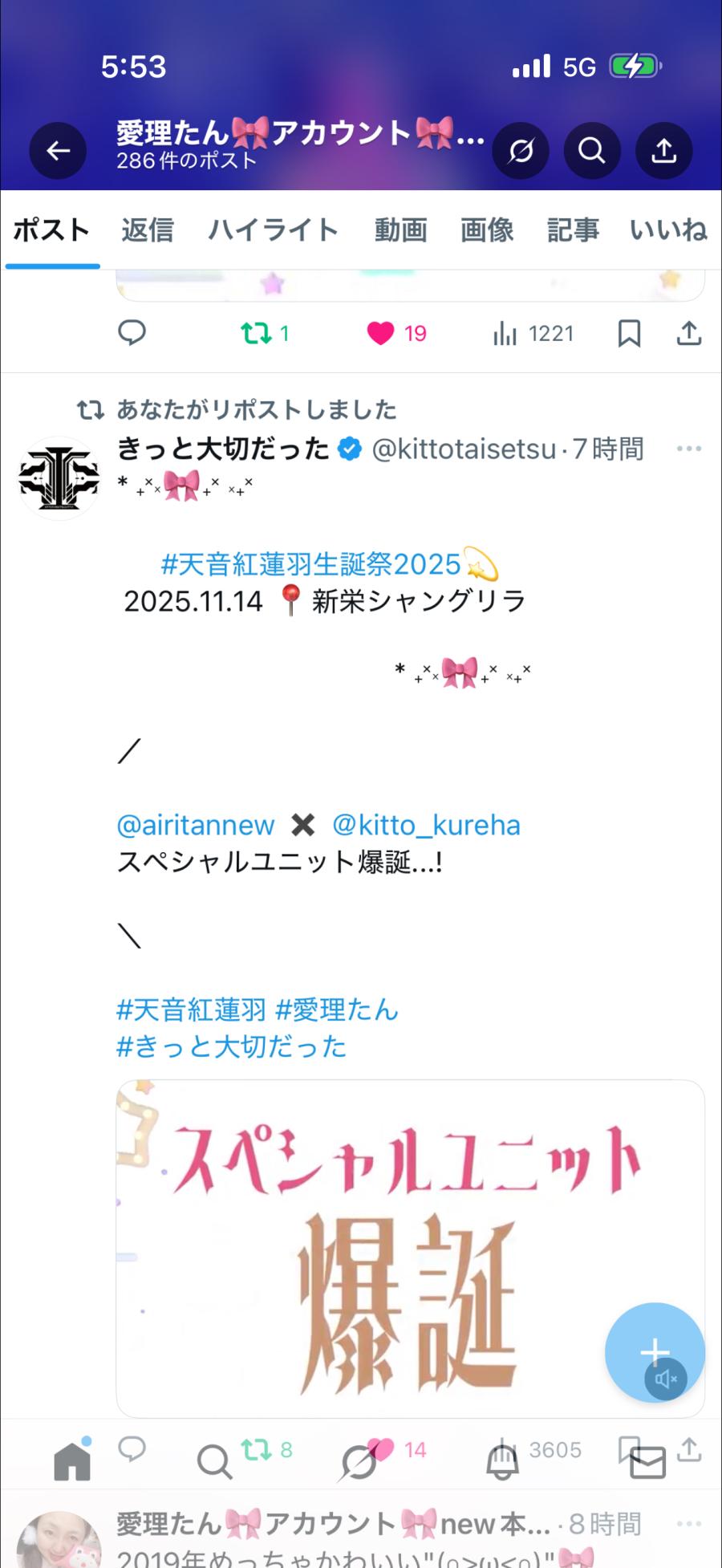Open hashtag #天音紅蓮羽生誕祭2025
This screenshot has height=1568, width=722.
pyautogui.click(x=311, y=564)
